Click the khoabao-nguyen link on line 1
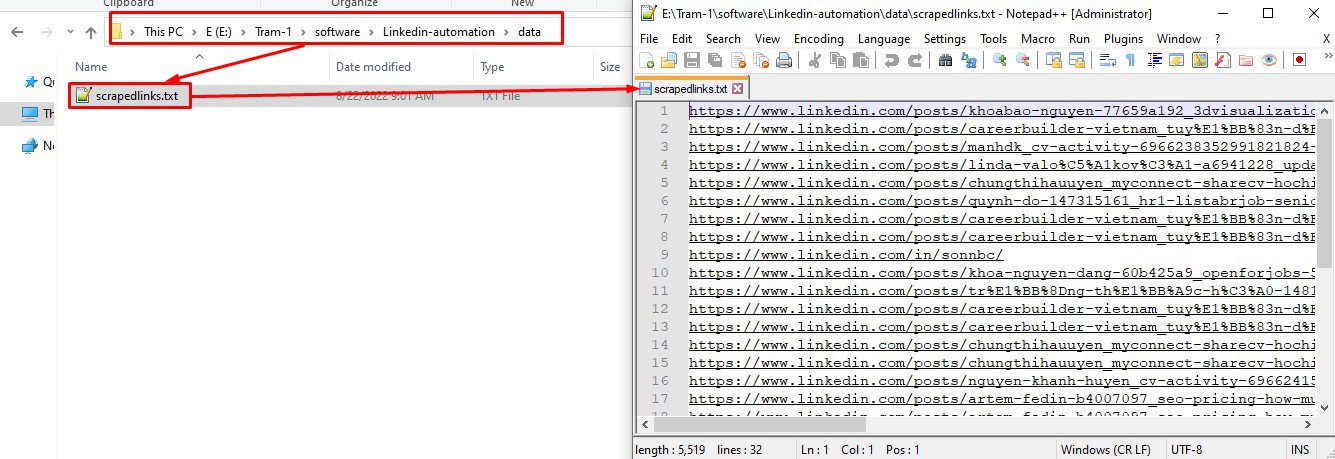Viewport: 1335px width, 459px height. 1002,111
